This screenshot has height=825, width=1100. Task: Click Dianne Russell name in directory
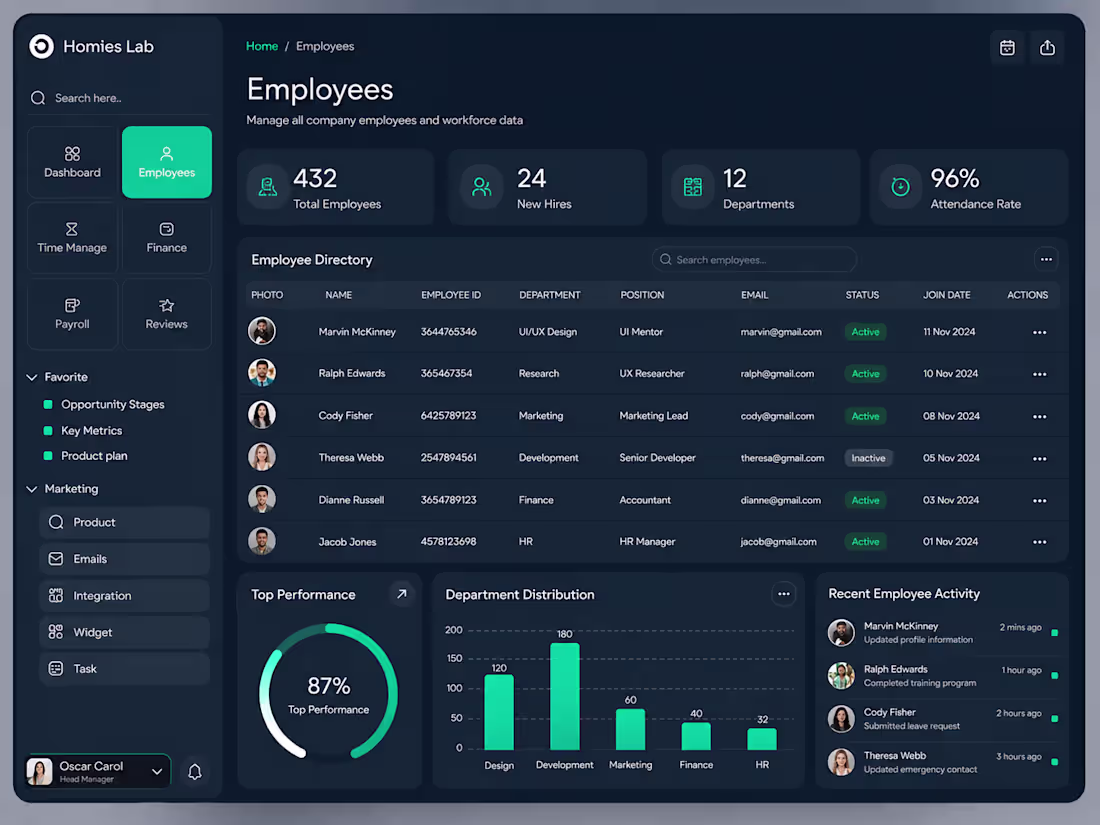point(351,500)
